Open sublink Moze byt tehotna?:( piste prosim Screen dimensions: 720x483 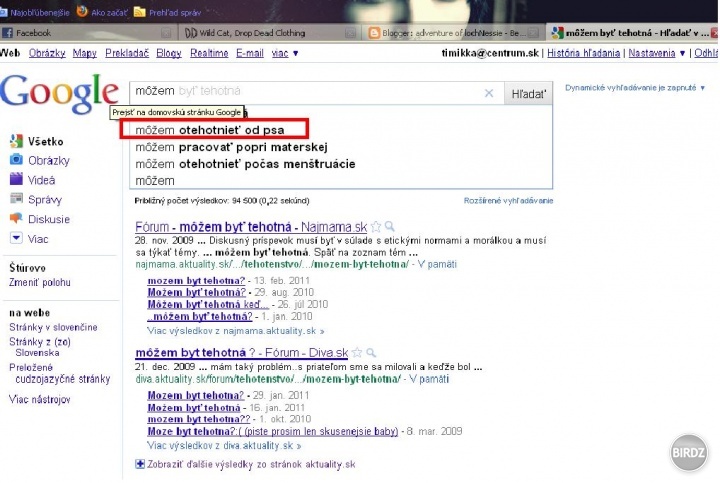pyautogui.click(x=273, y=431)
